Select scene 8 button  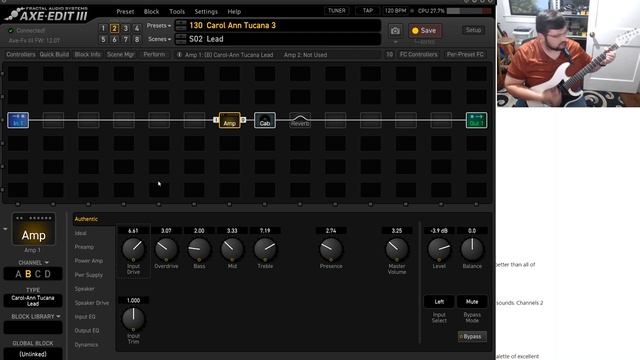click(x=137, y=40)
